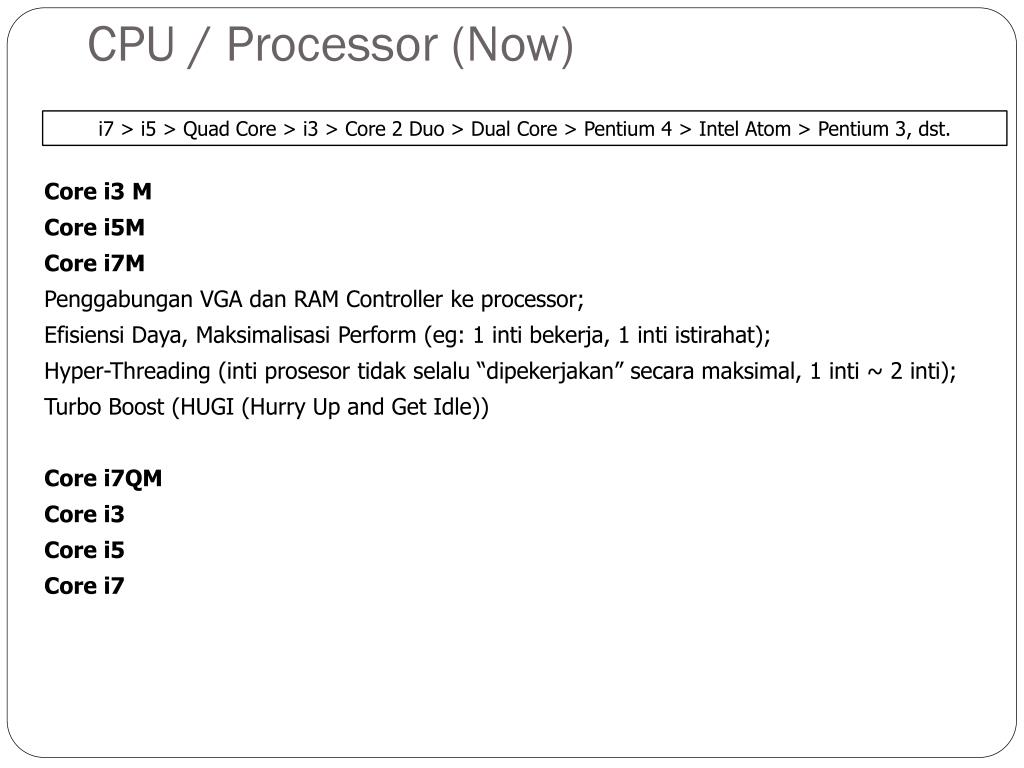
Task: Select the bold heading Core i7M
Action: 95,263
